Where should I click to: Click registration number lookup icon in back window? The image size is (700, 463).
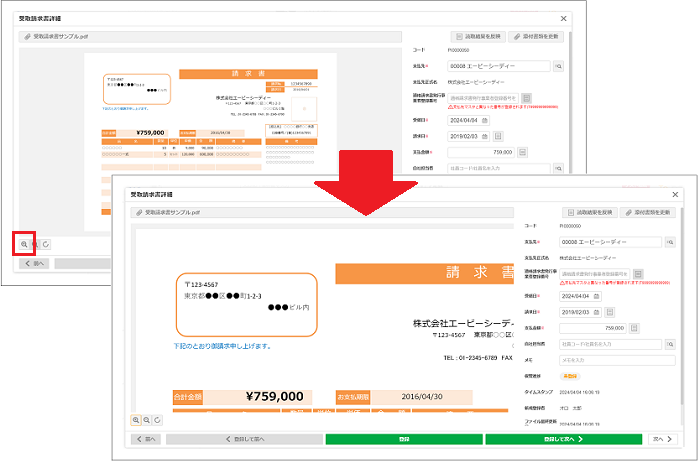pos(527,98)
